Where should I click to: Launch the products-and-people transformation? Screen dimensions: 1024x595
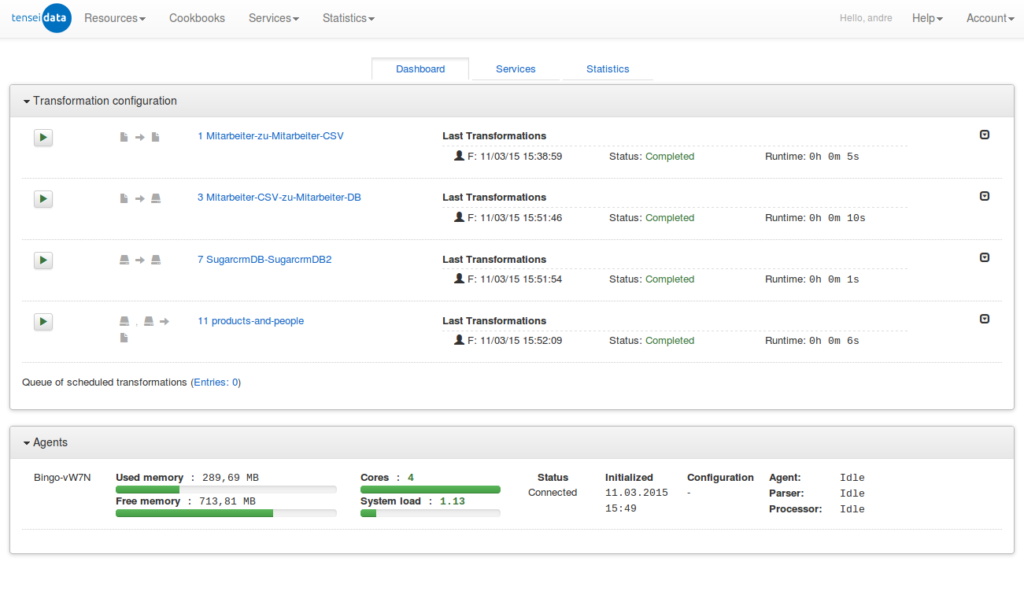click(x=43, y=321)
